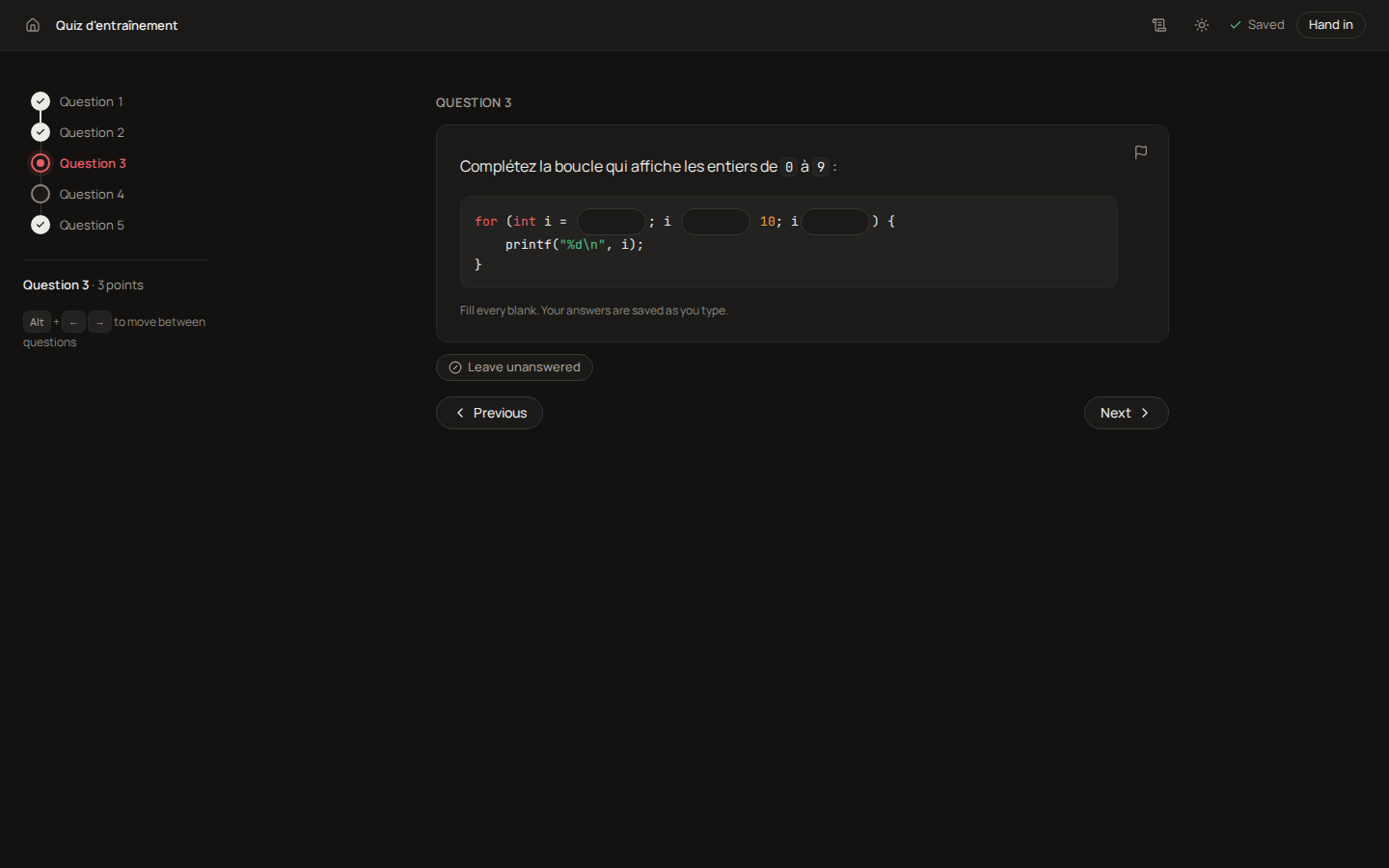Focus the comparison blank before 10
This screenshot has height=868, width=1389.
click(716, 222)
